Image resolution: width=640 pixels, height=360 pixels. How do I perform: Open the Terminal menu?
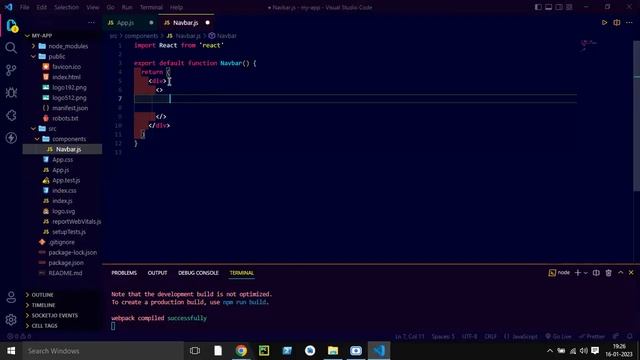[151, 7]
